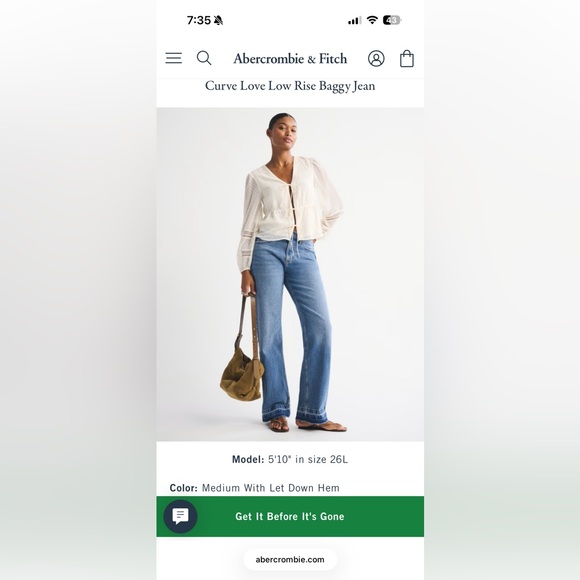Viewport: 580px width, 580px height.
Task: Tap the abercrombie.com address pill
Action: 290,560
